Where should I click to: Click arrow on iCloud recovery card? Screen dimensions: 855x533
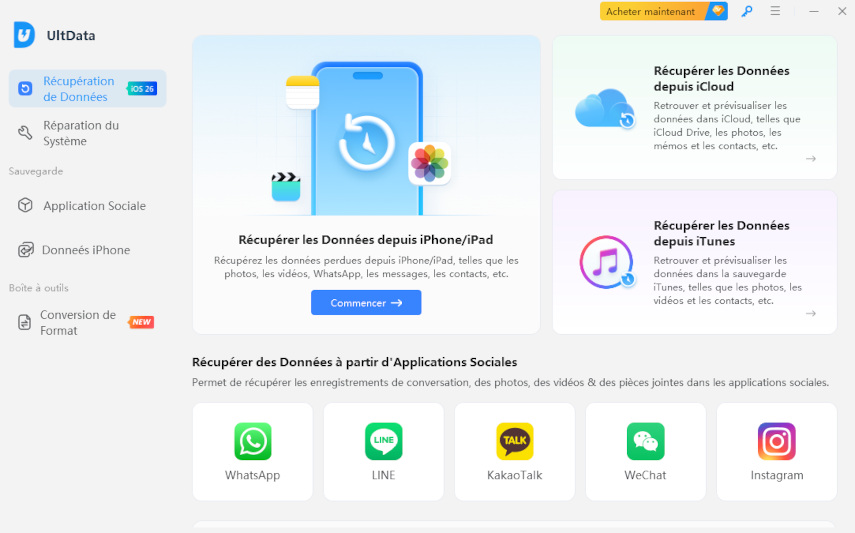coord(810,159)
